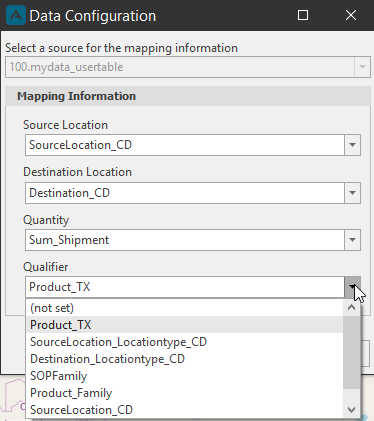Open the Destination Location dropdown arrow
Viewport: 374px width, 421px height.
pos(352,193)
